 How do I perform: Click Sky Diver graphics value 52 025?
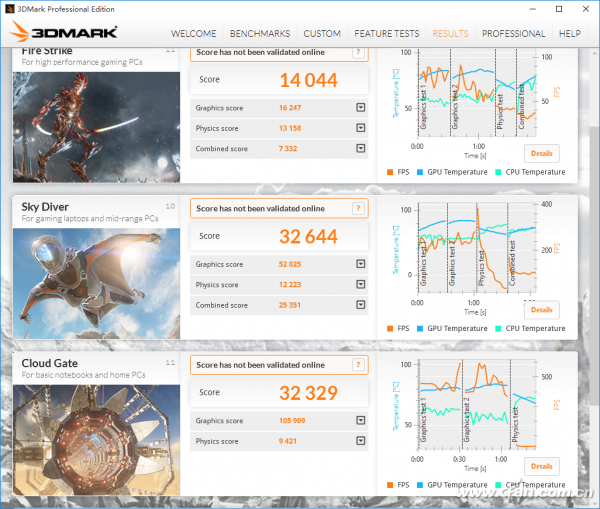pos(290,264)
